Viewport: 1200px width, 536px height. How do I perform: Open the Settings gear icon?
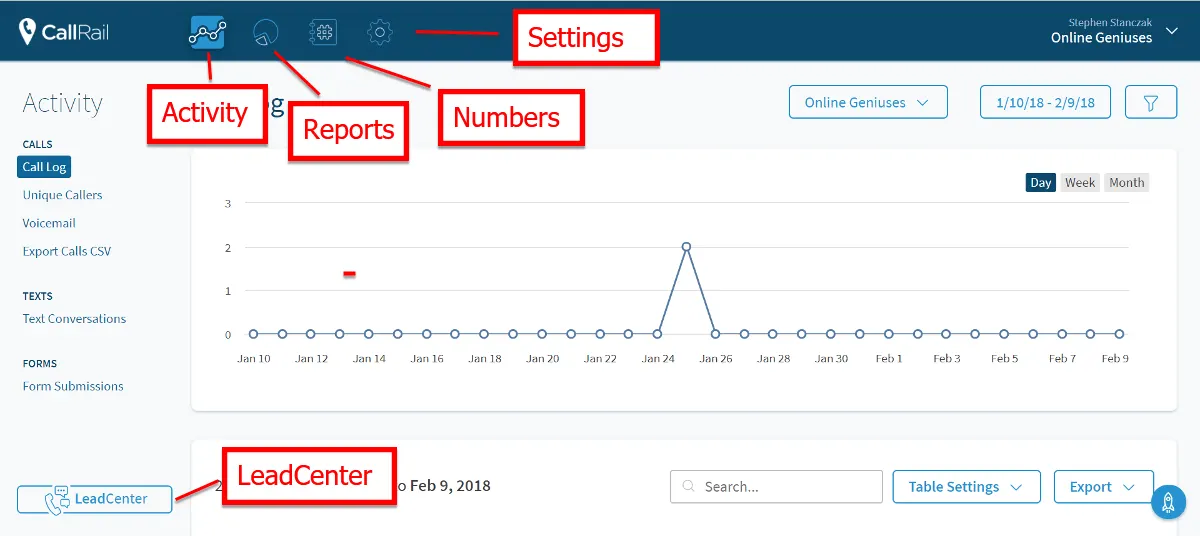pyautogui.click(x=379, y=32)
